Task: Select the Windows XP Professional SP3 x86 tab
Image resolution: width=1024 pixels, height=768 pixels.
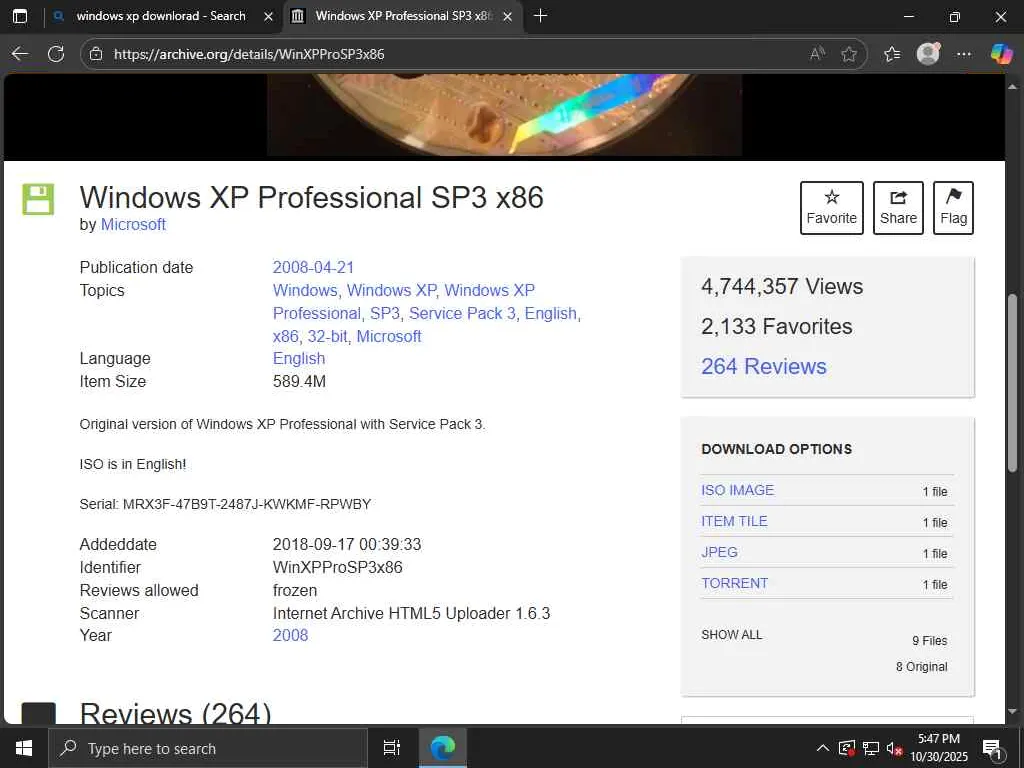Action: point(404,16)
